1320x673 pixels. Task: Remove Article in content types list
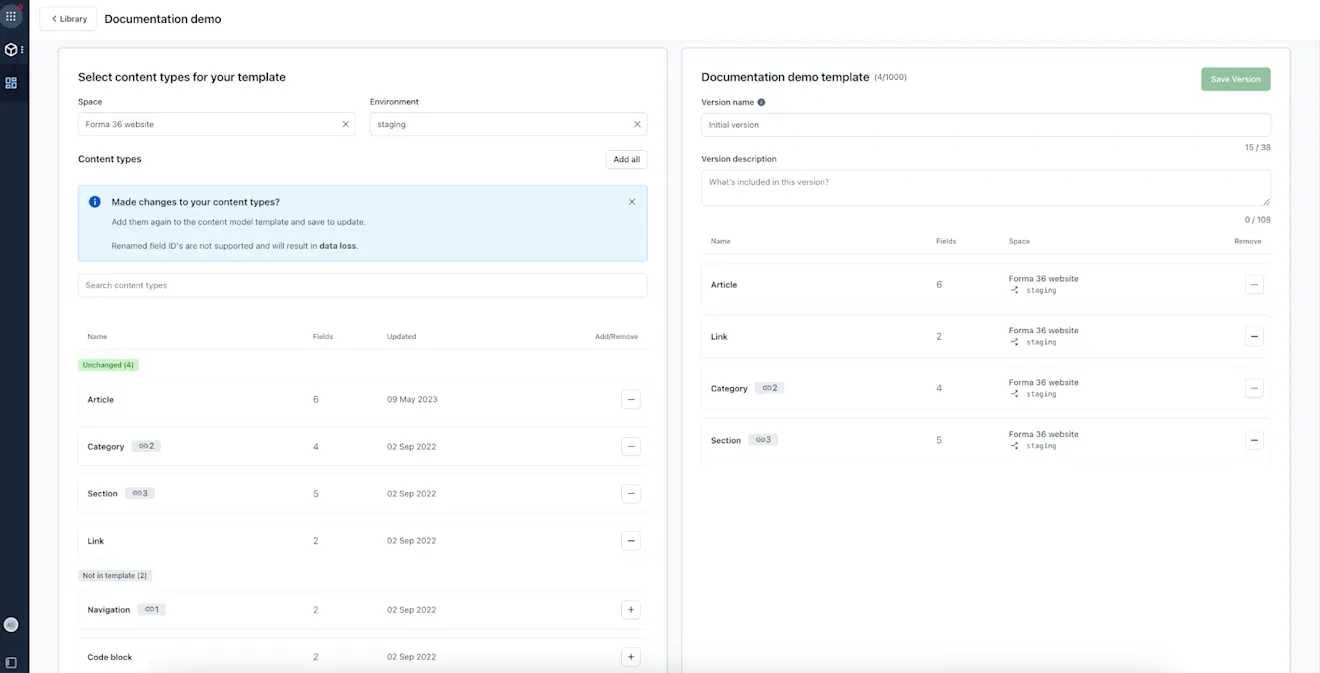point(630,400)
